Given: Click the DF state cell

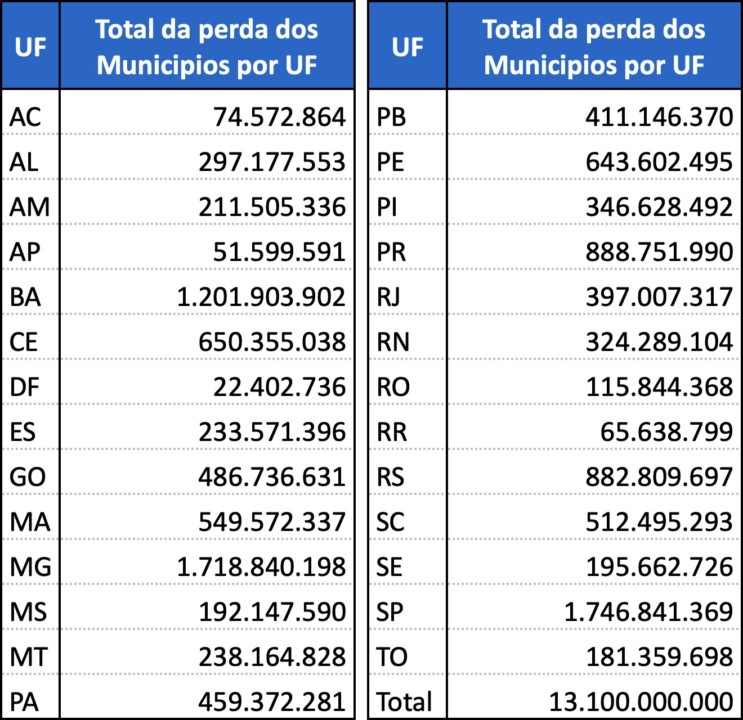Looking at the screenshot, I should pyautogui.click(x=25, y=387).
